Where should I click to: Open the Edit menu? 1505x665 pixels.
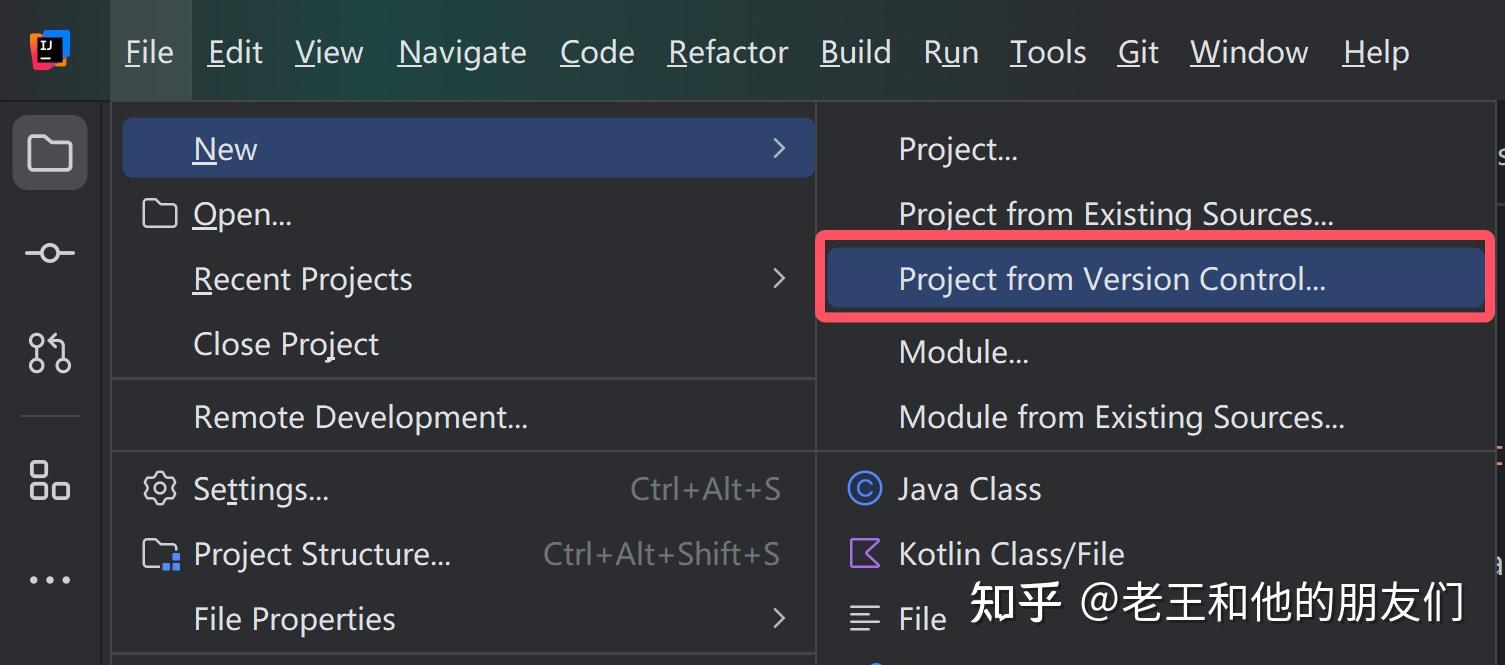(x=235, y=52)
